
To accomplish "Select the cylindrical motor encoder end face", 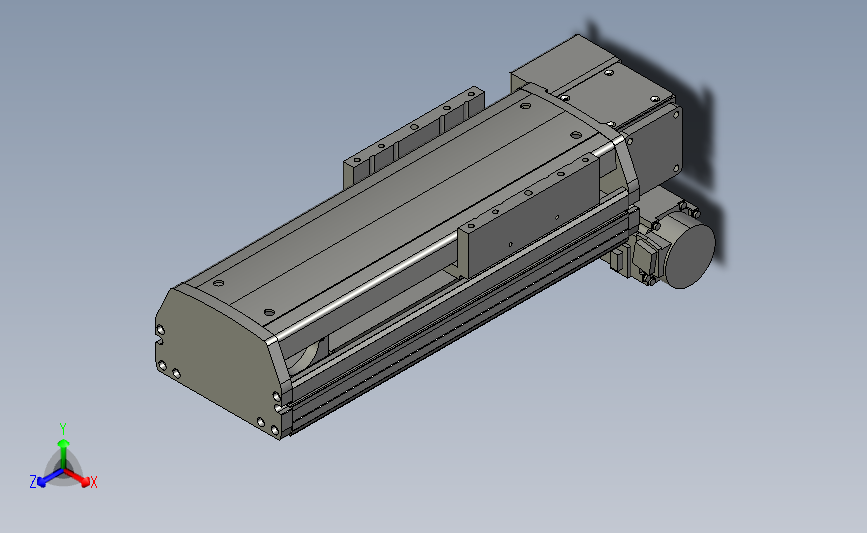I will click(x=690, y=256).
